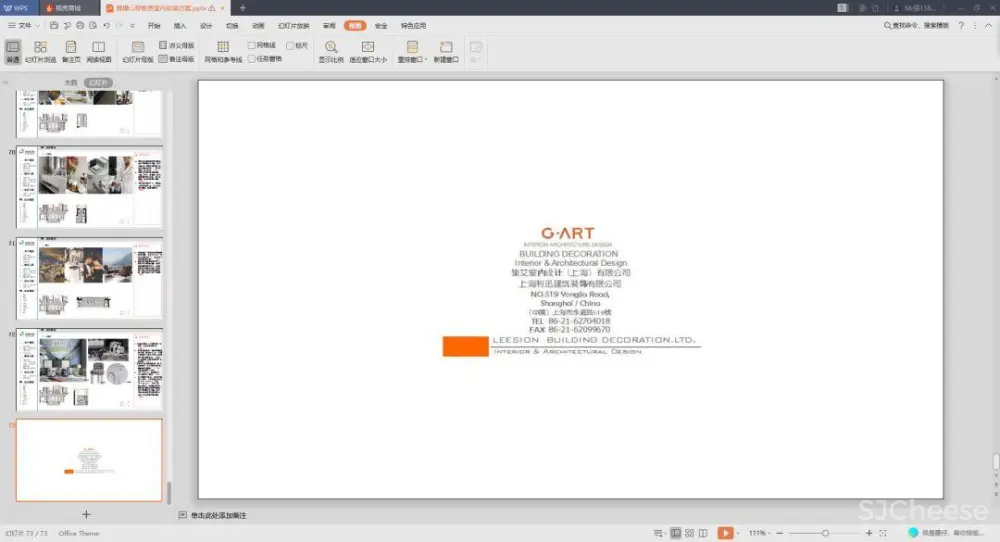The image size is (1000, 542).
Task: Open the Notes Page (备注页) view
Action: coord(70,50)
